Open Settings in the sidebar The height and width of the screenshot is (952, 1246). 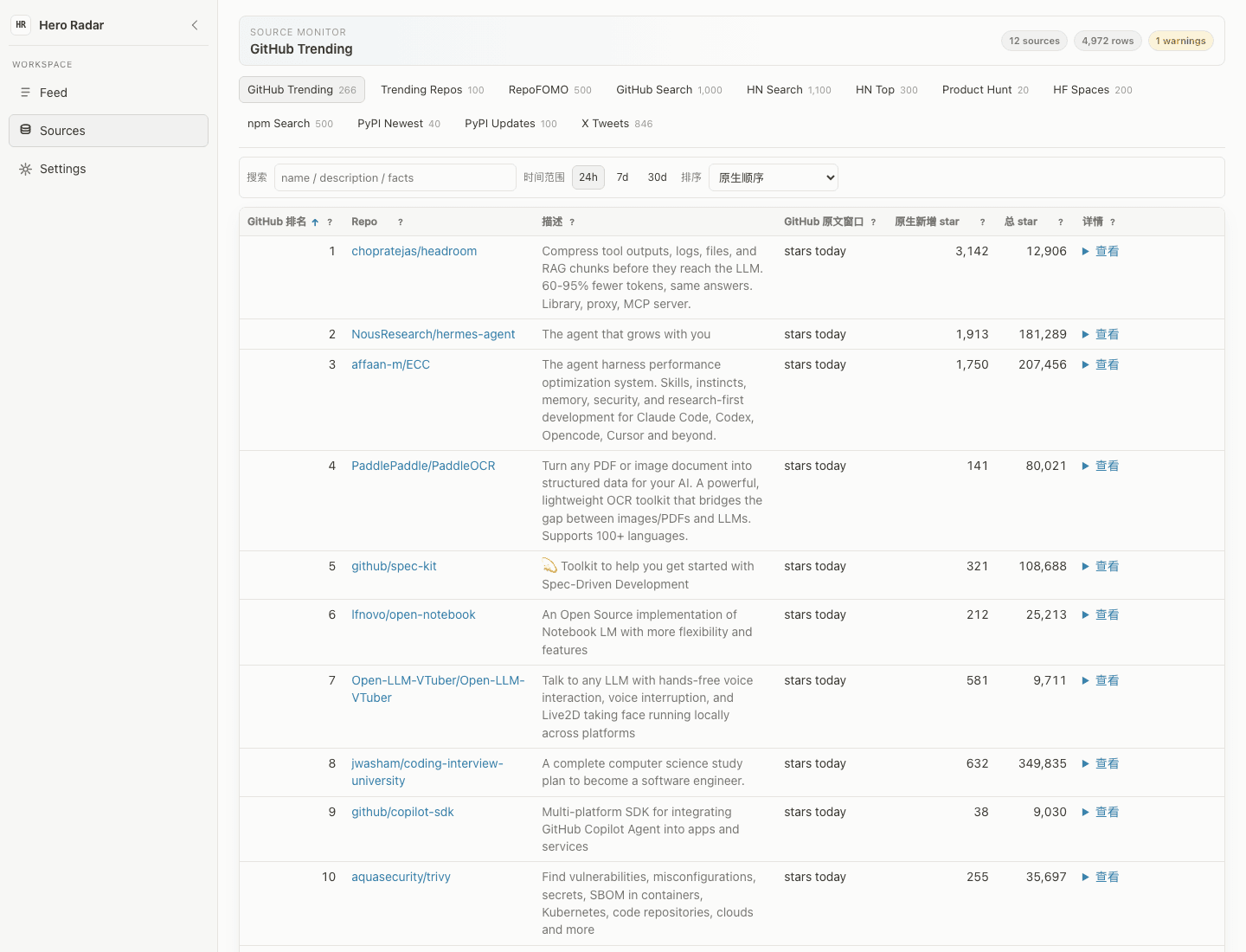point(108,169)
